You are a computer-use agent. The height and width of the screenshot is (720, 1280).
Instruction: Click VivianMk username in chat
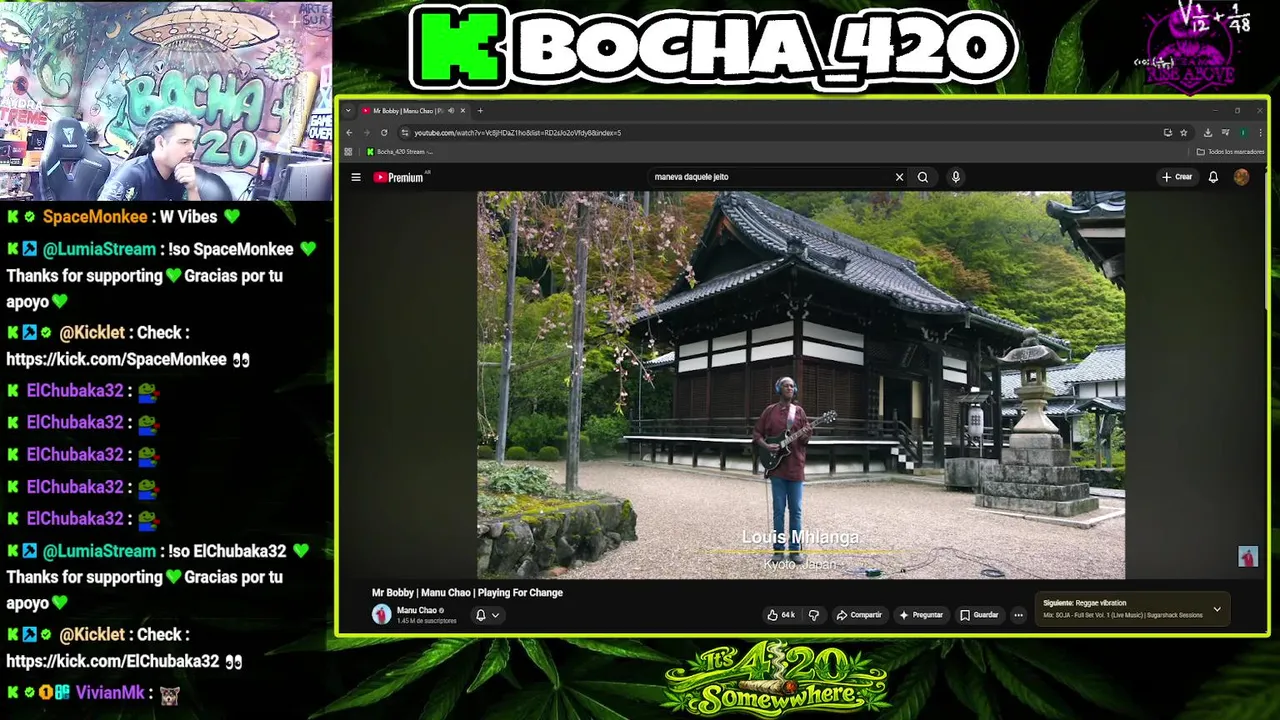coord(110,692)
